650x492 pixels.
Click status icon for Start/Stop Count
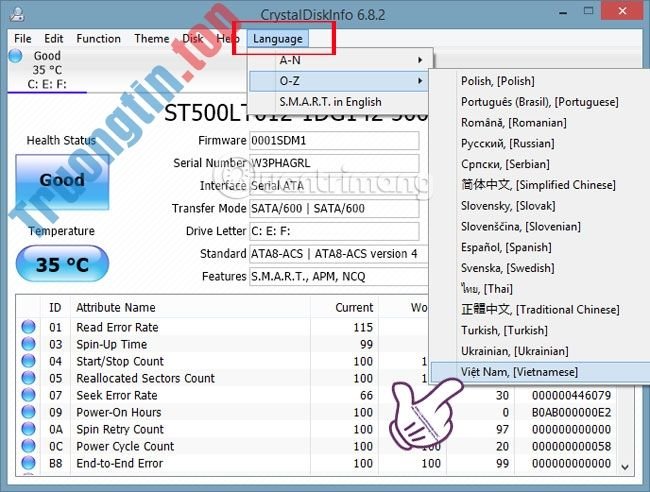click(28, 361)
